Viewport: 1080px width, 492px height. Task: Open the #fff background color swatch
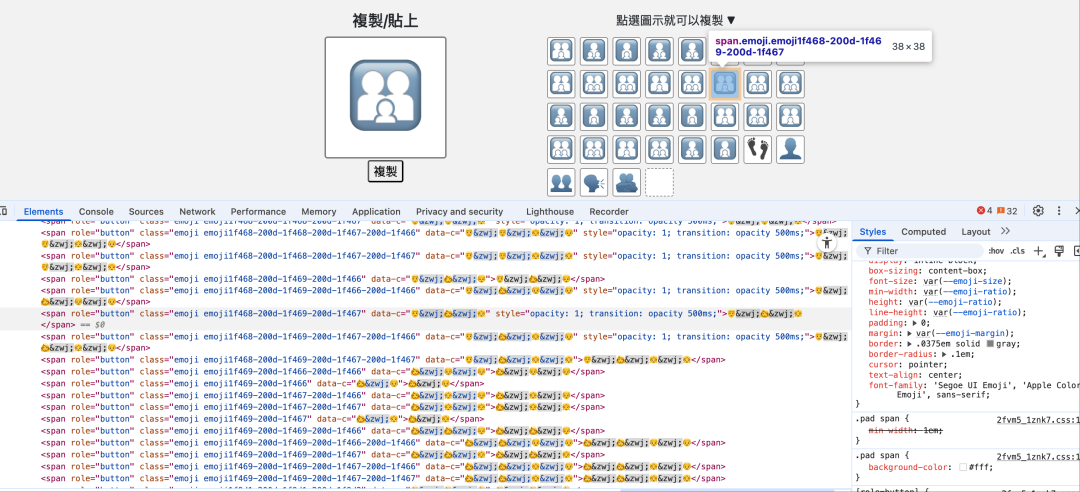[963, 467]
